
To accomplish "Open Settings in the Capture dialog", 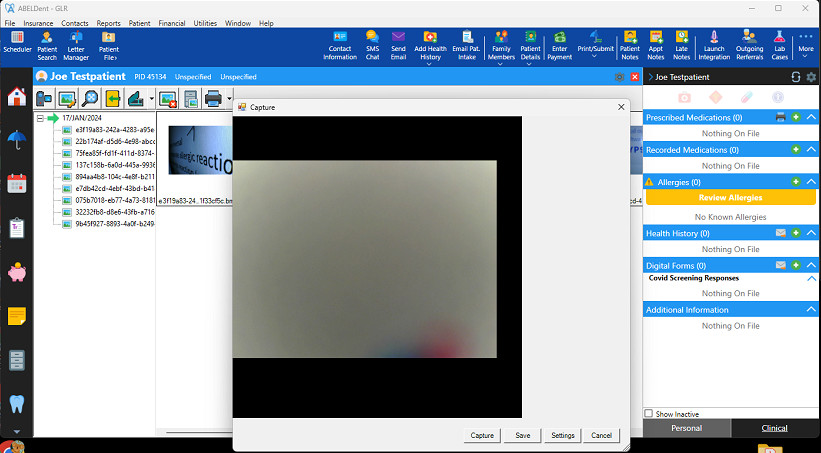I will click(563, 435).
